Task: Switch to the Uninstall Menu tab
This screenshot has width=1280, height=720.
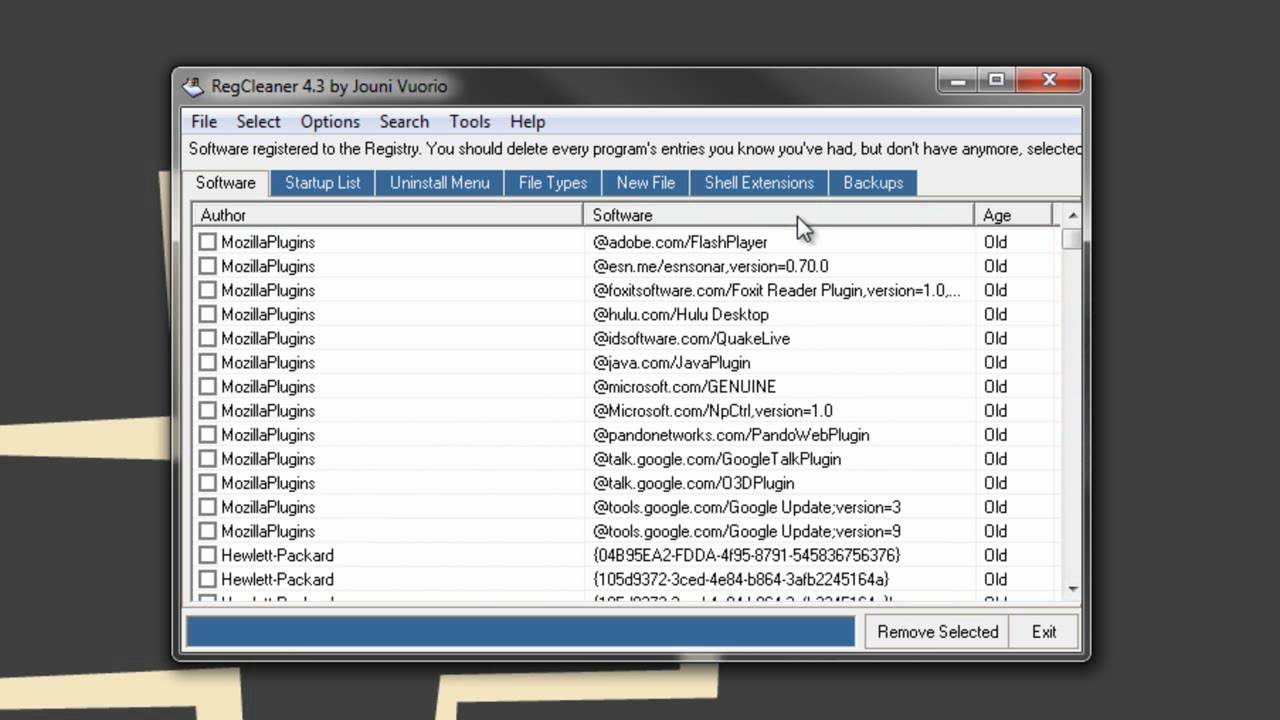Action: (440, 183)
